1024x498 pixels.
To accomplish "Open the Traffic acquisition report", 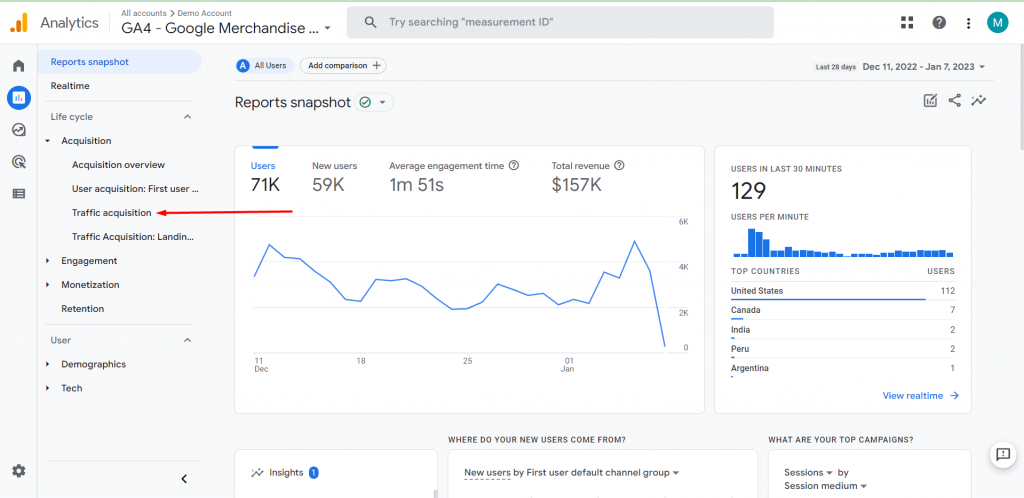I will point(112,213).
